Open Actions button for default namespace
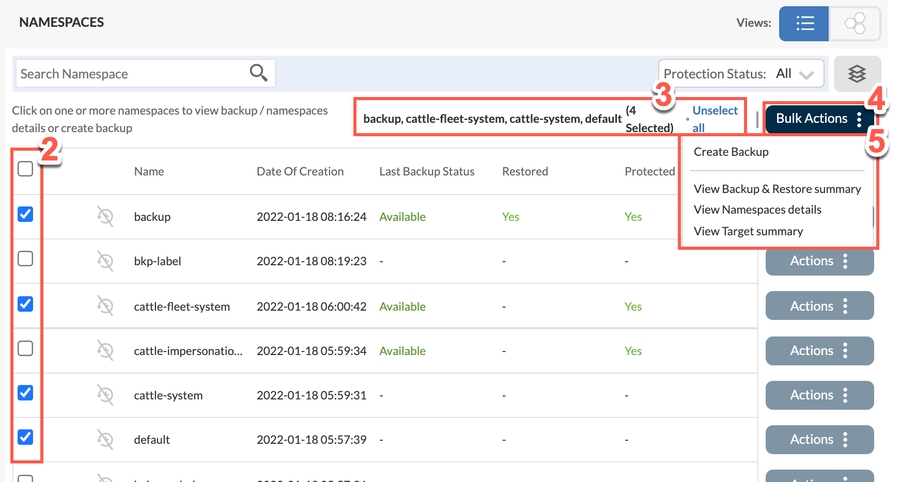Viewport: 900px width, 482px height. [x=819, y=439]
